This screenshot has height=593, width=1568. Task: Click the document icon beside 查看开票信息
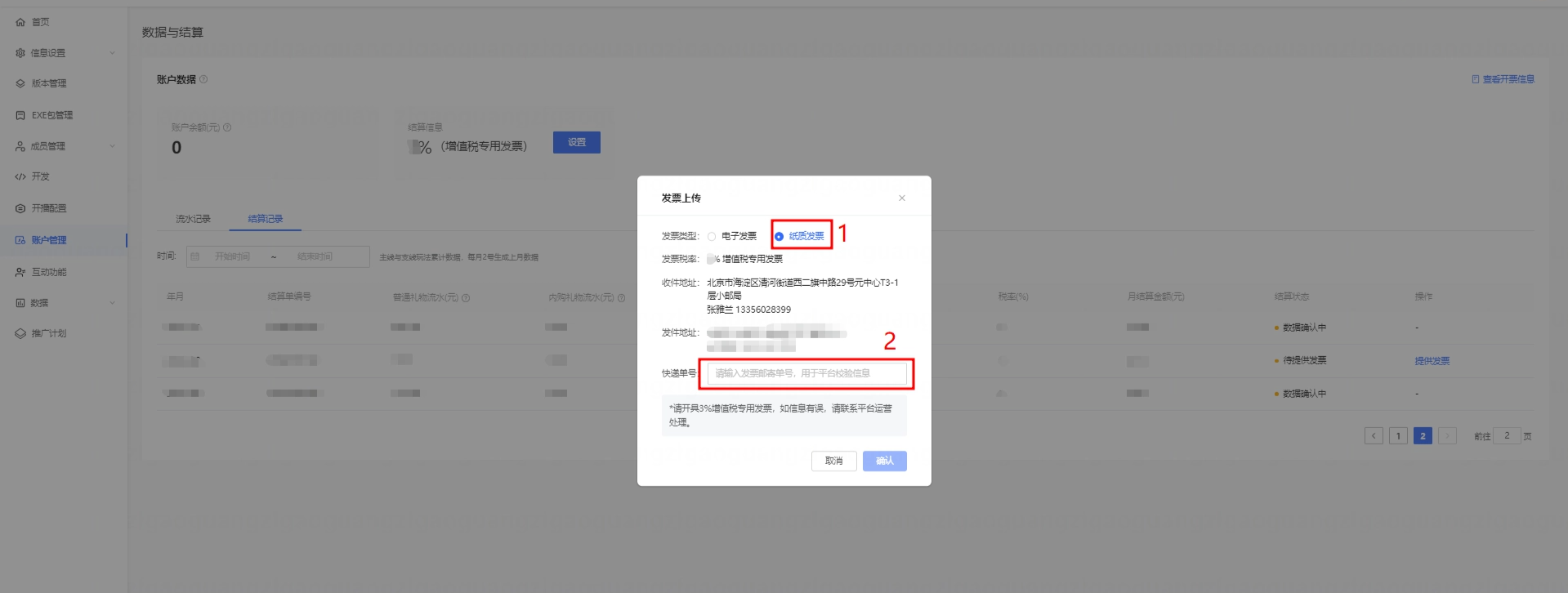[1476, 79]
